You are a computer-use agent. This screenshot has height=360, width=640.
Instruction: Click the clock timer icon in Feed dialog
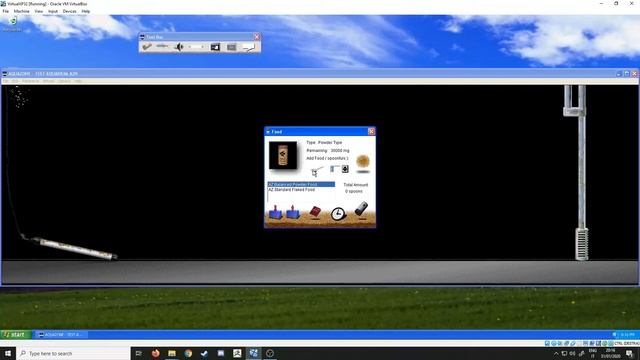pyautogui.click(x=338, y=214)
